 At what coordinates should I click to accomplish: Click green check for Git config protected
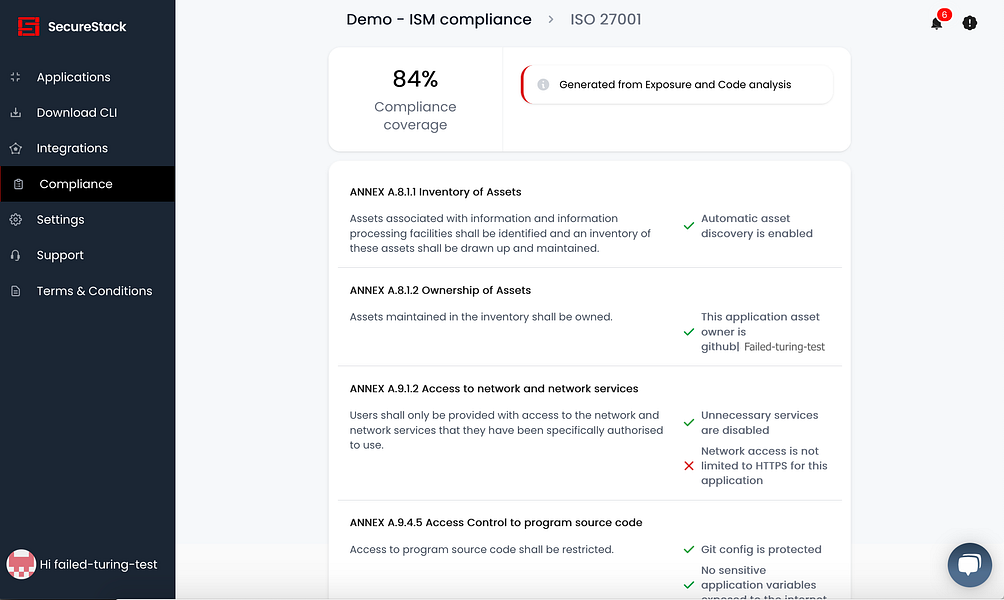click(x=689, y=549)
